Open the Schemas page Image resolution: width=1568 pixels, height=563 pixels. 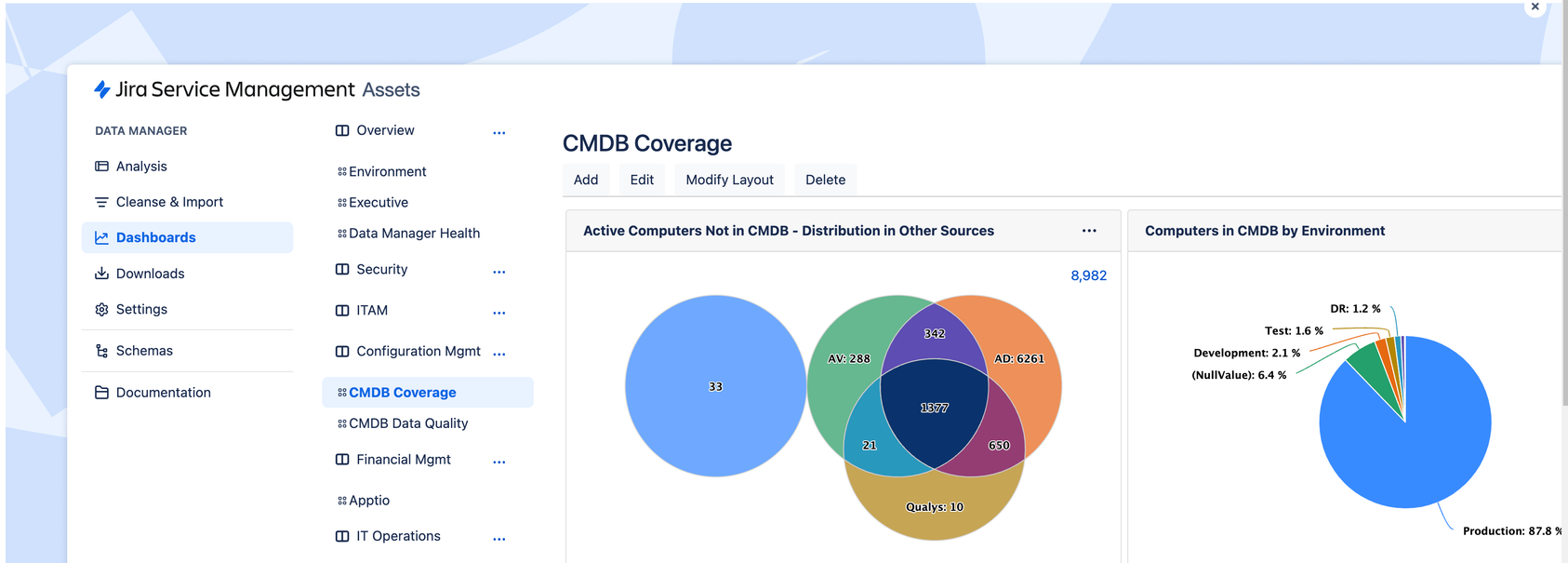pos(144,351)
